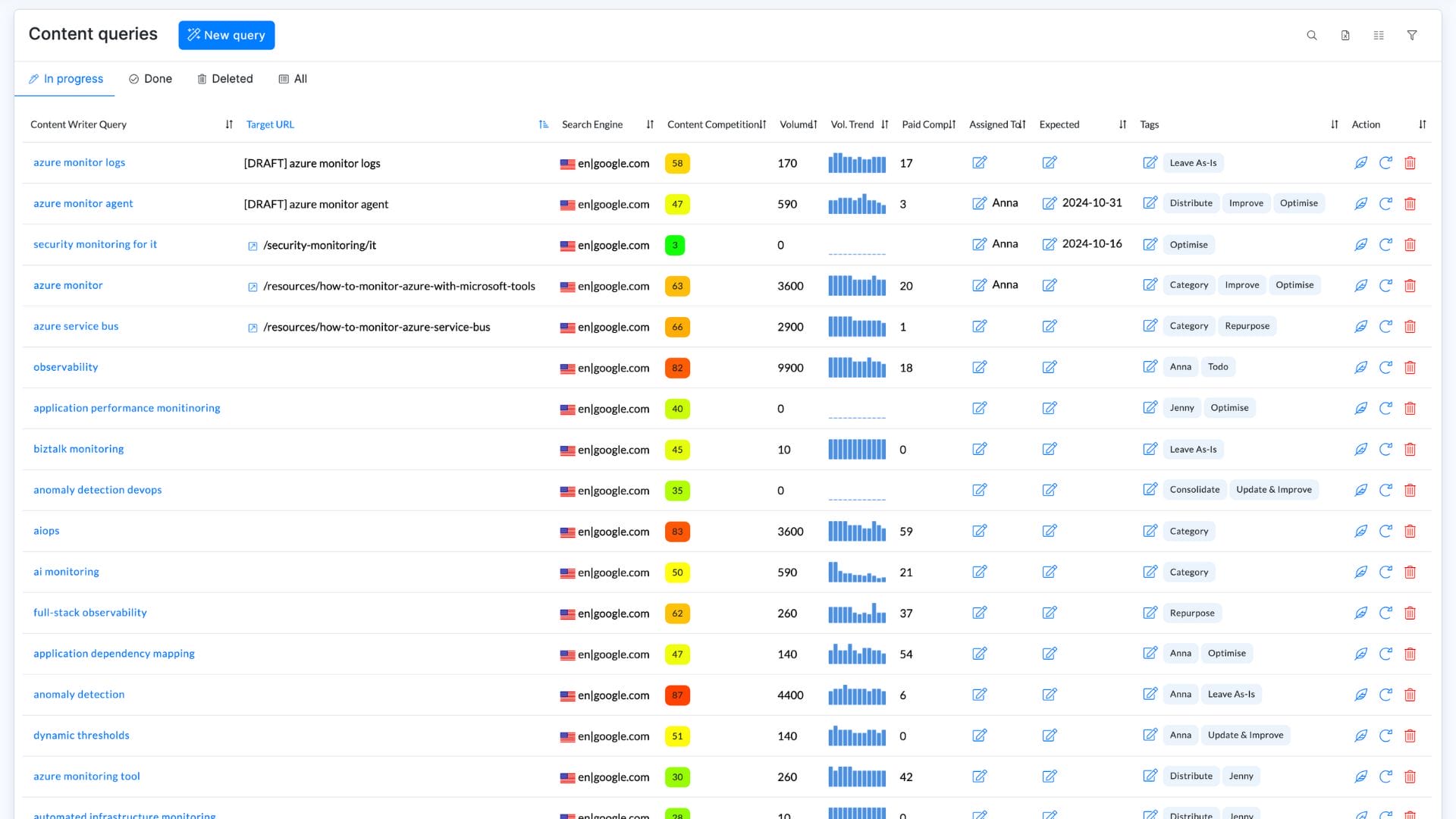1456x819 pixels.
Task: Open the full-stack observability query link
Action: (90, 613)
